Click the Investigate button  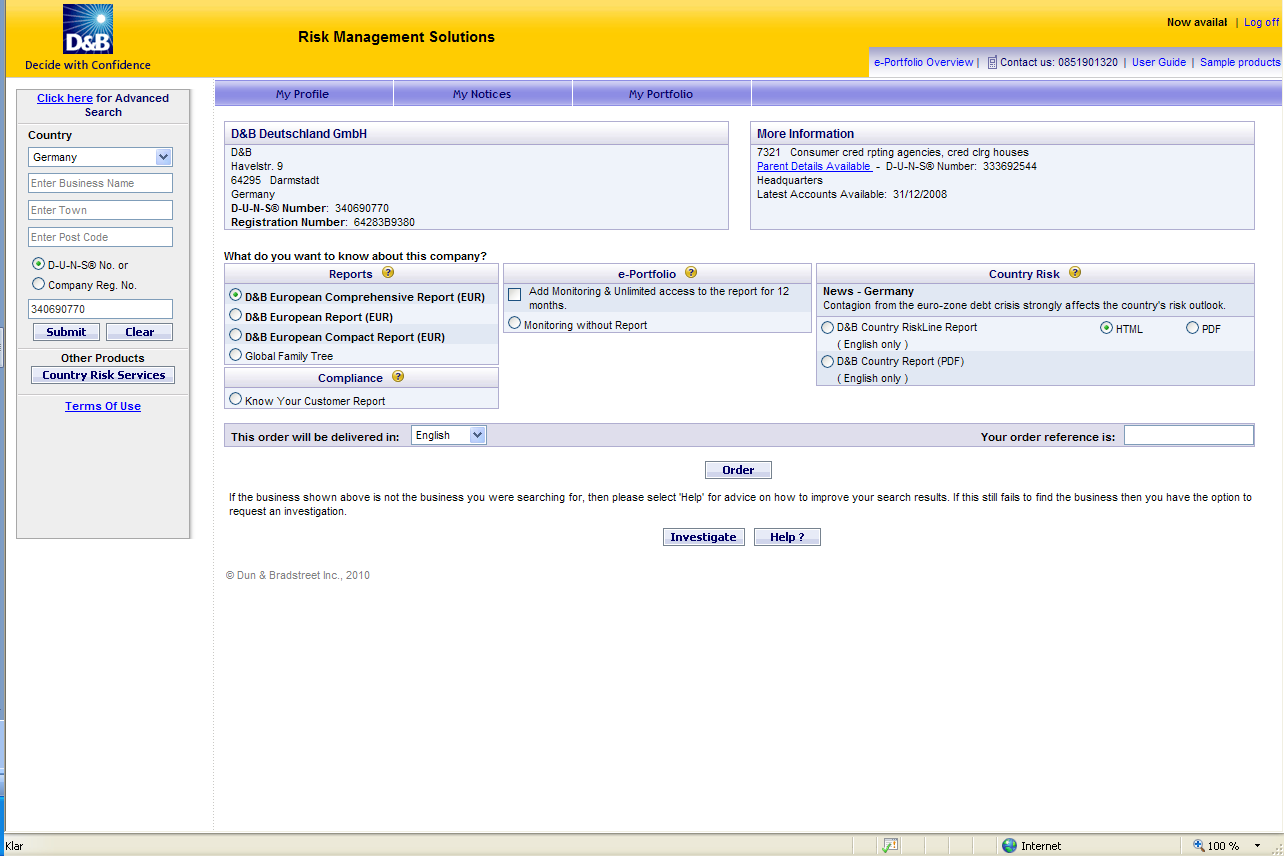[703, 537]
